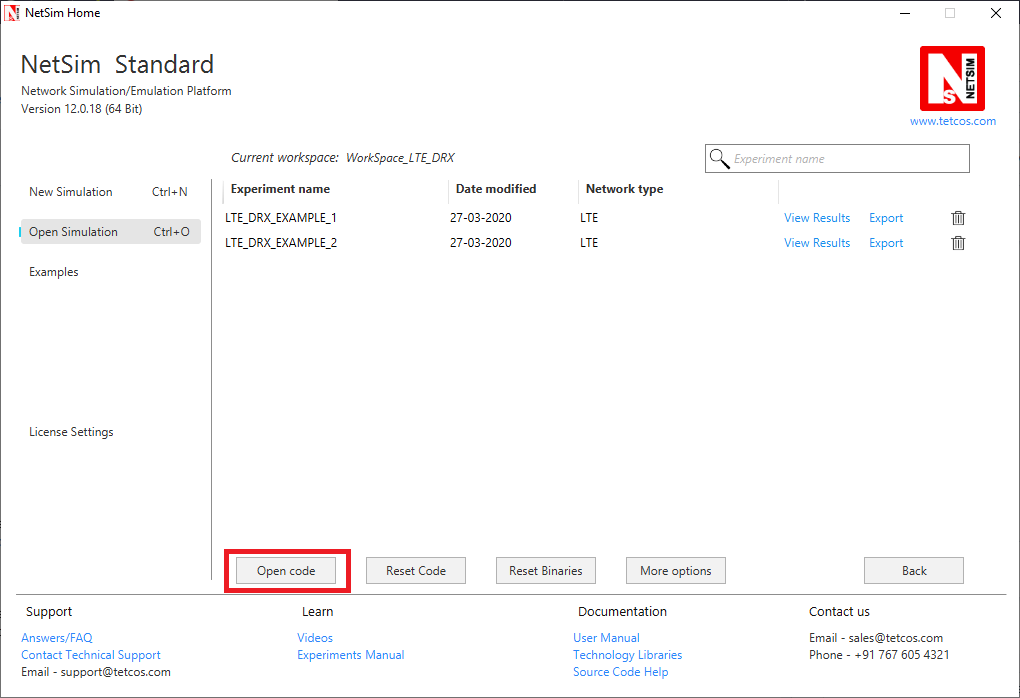Export the LTE_DRX_EXAMPLE_1 experiment
Image resolution: width=1020 pixels, height=698 pixels.
coord(886,218)
